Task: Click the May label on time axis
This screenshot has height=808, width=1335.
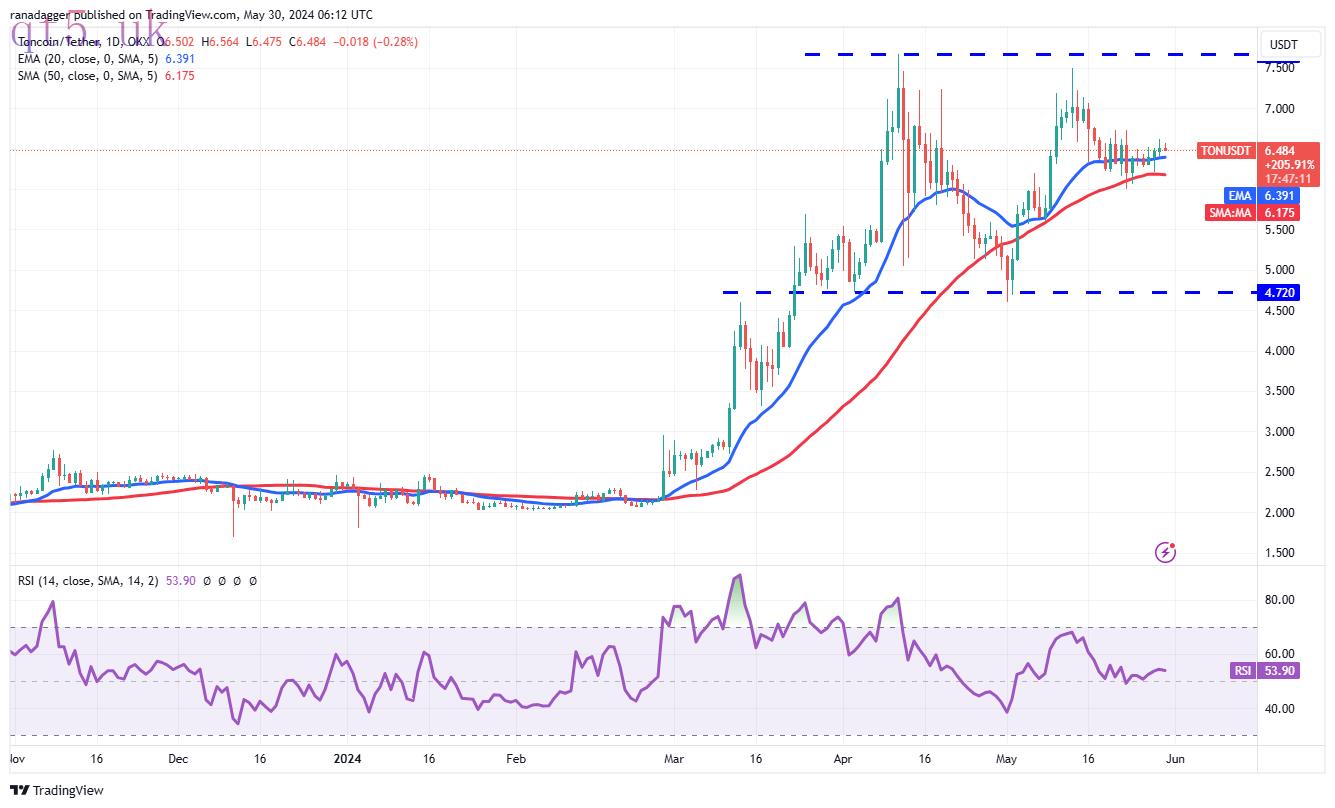Action: [1005, 759]
